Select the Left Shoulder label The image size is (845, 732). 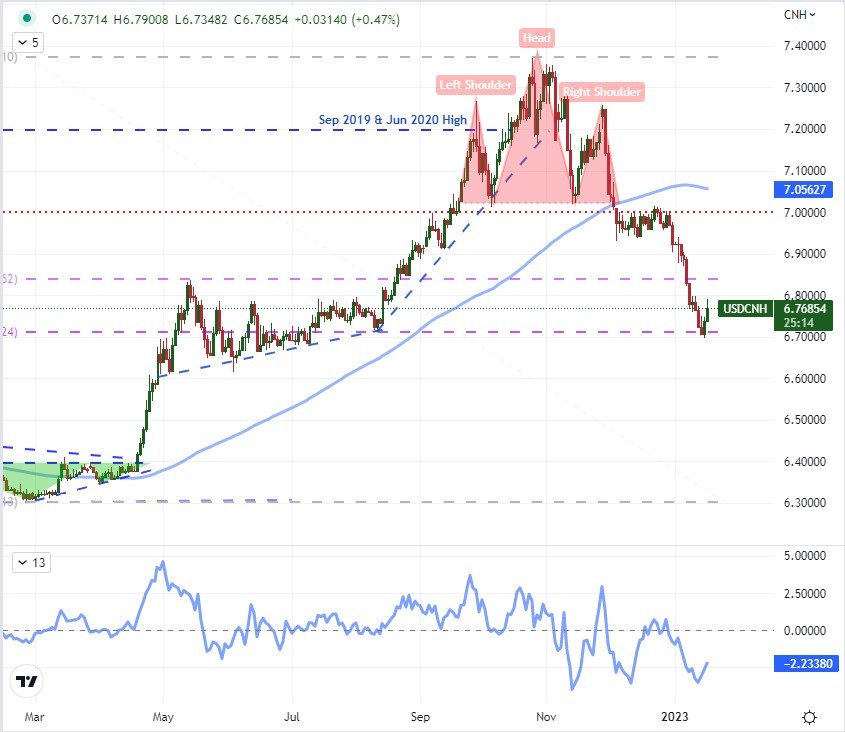coord(475,85)
